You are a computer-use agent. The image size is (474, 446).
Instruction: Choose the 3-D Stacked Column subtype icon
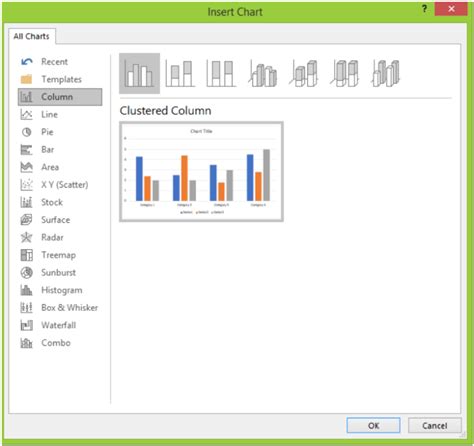[304, 73]
